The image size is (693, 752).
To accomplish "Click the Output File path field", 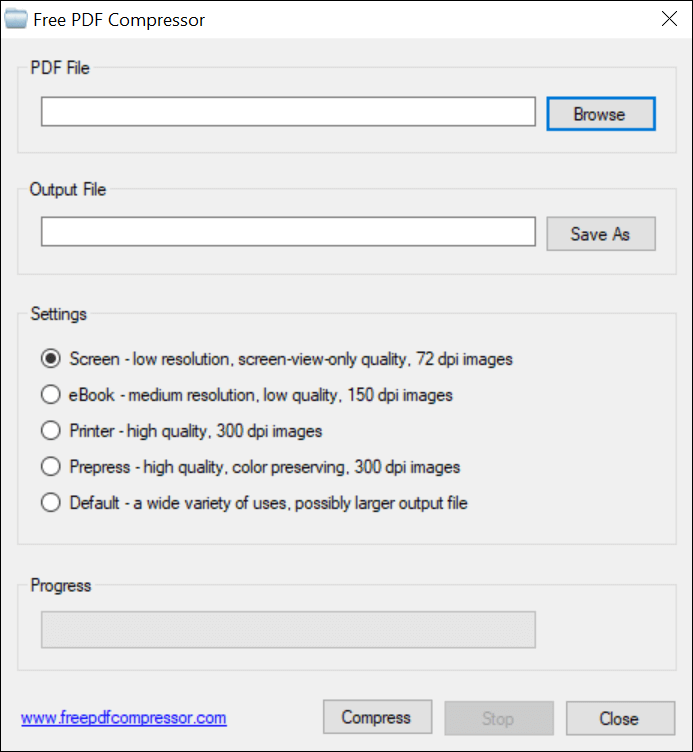I will click(x=288, y=232).
